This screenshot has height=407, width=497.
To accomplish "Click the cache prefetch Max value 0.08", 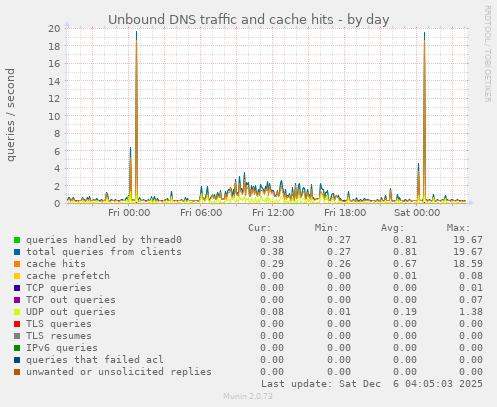I will point(471,276).
